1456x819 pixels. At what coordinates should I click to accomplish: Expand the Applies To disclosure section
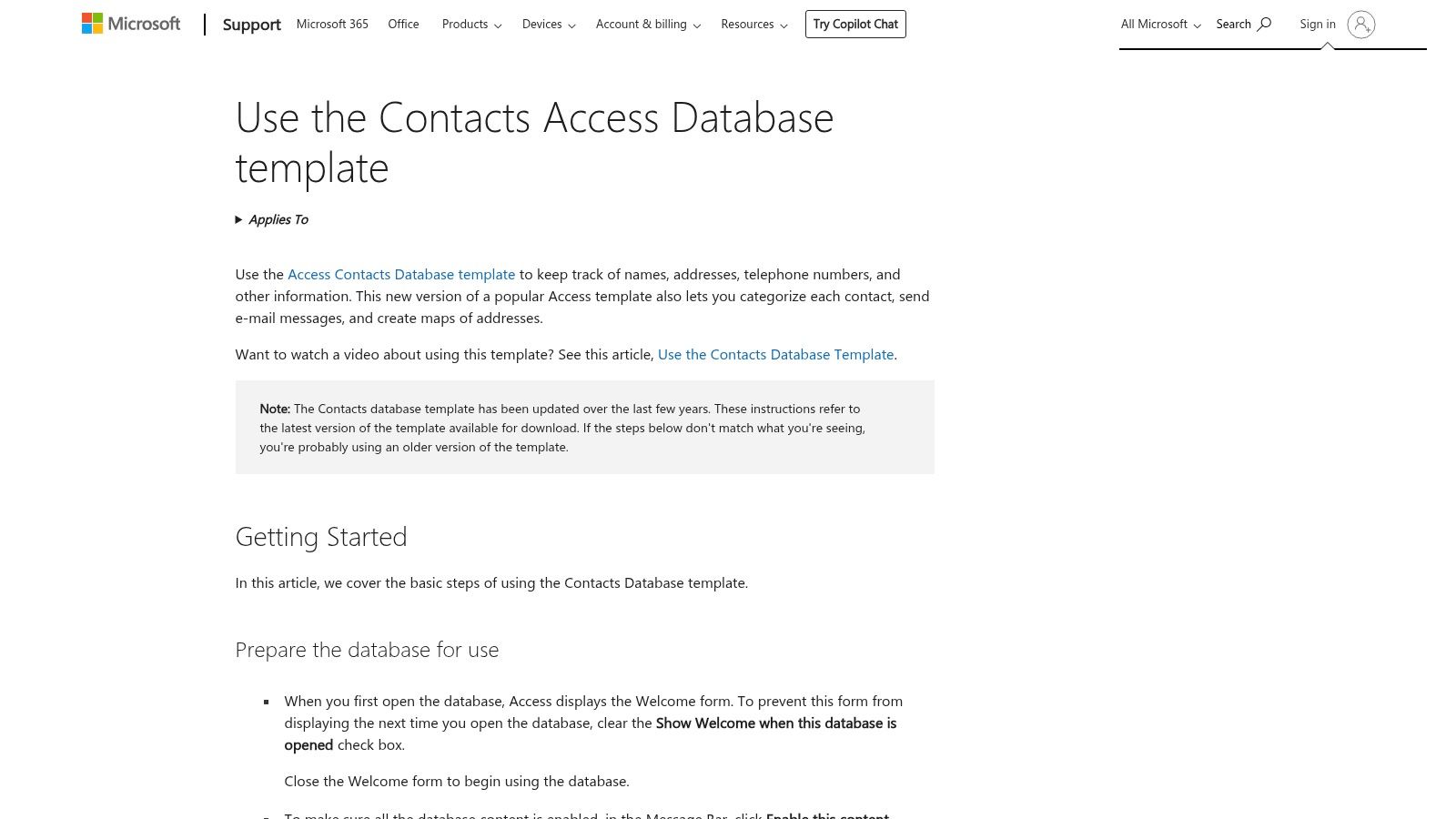pos(271,219)
